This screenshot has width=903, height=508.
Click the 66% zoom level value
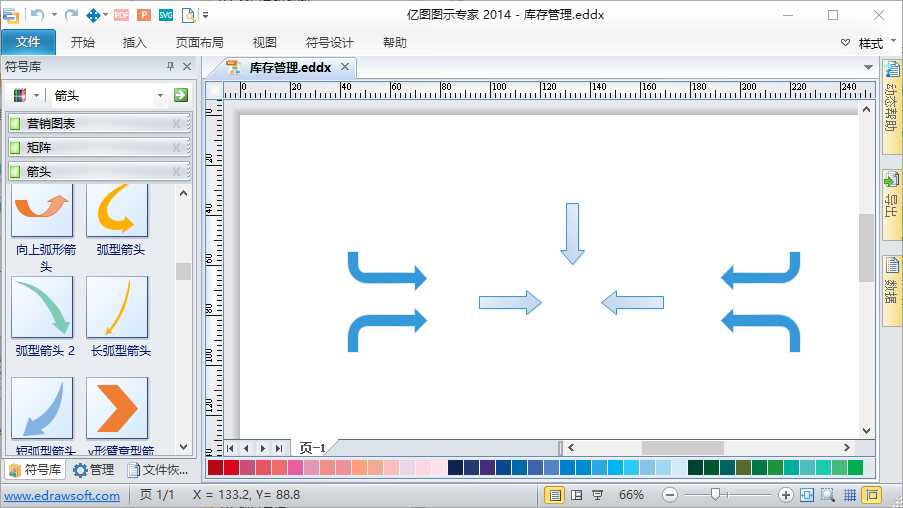pyautogui.click(x=631, y=495)
